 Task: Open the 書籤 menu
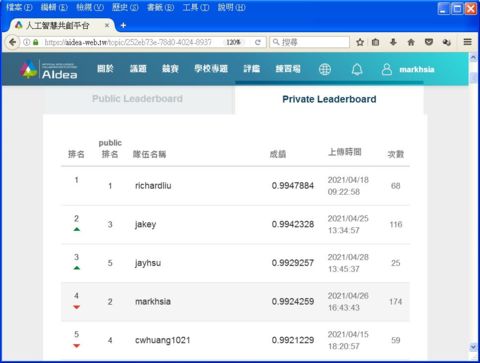(161, 7)
